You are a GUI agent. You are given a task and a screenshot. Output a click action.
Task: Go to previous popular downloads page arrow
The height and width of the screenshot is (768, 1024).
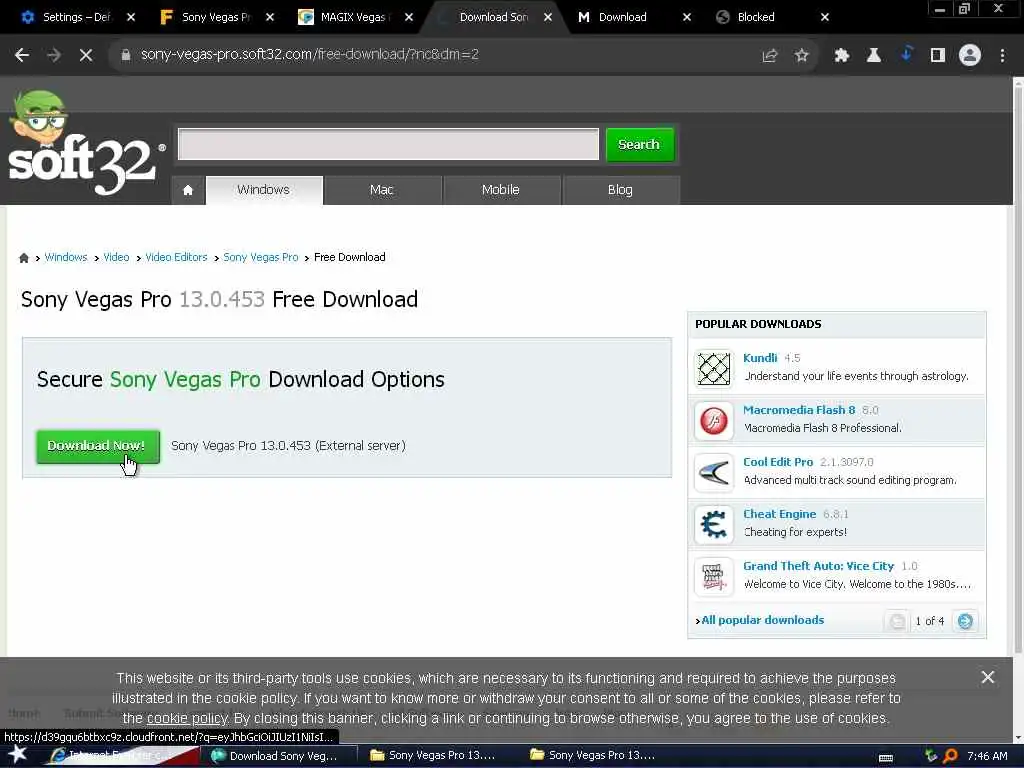[x=897, y=621]
